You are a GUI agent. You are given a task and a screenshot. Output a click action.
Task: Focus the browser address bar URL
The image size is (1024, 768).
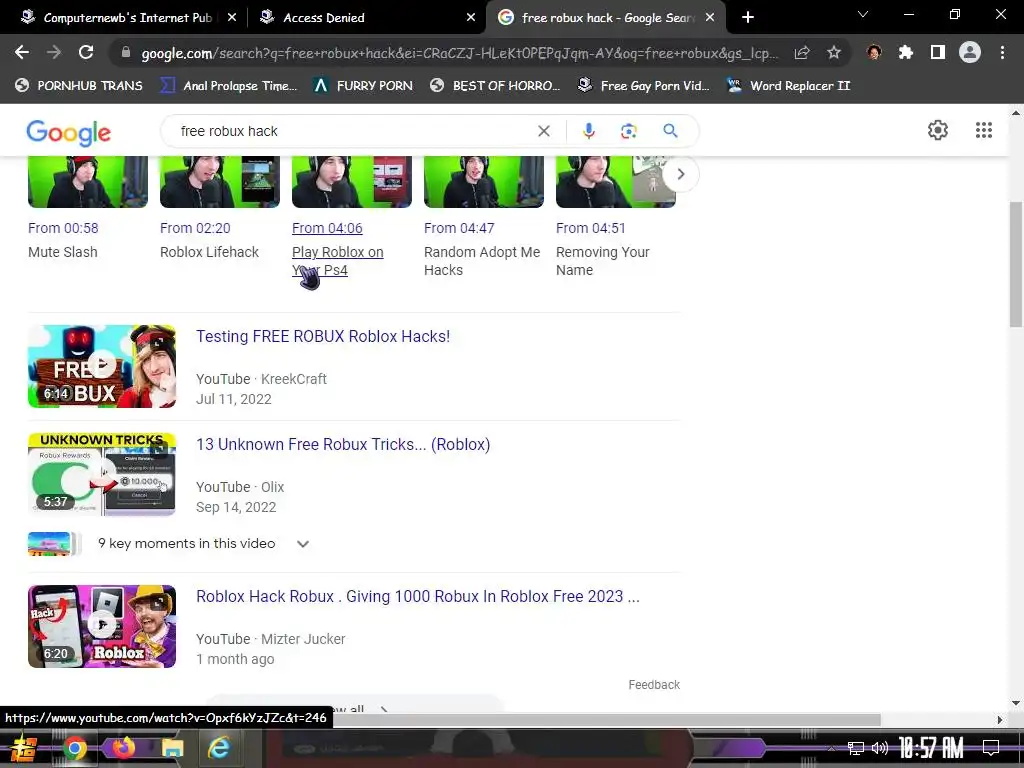pyautogui.click(x=459, y=53)
